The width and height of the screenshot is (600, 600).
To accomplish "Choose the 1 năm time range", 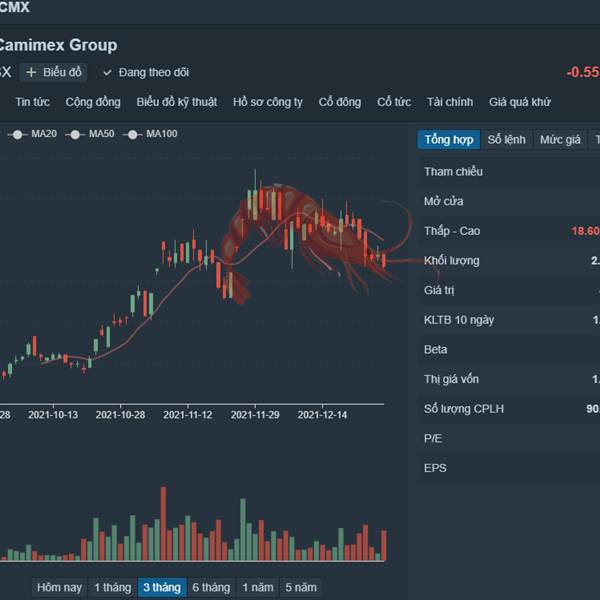I will (x=258, y=587).
